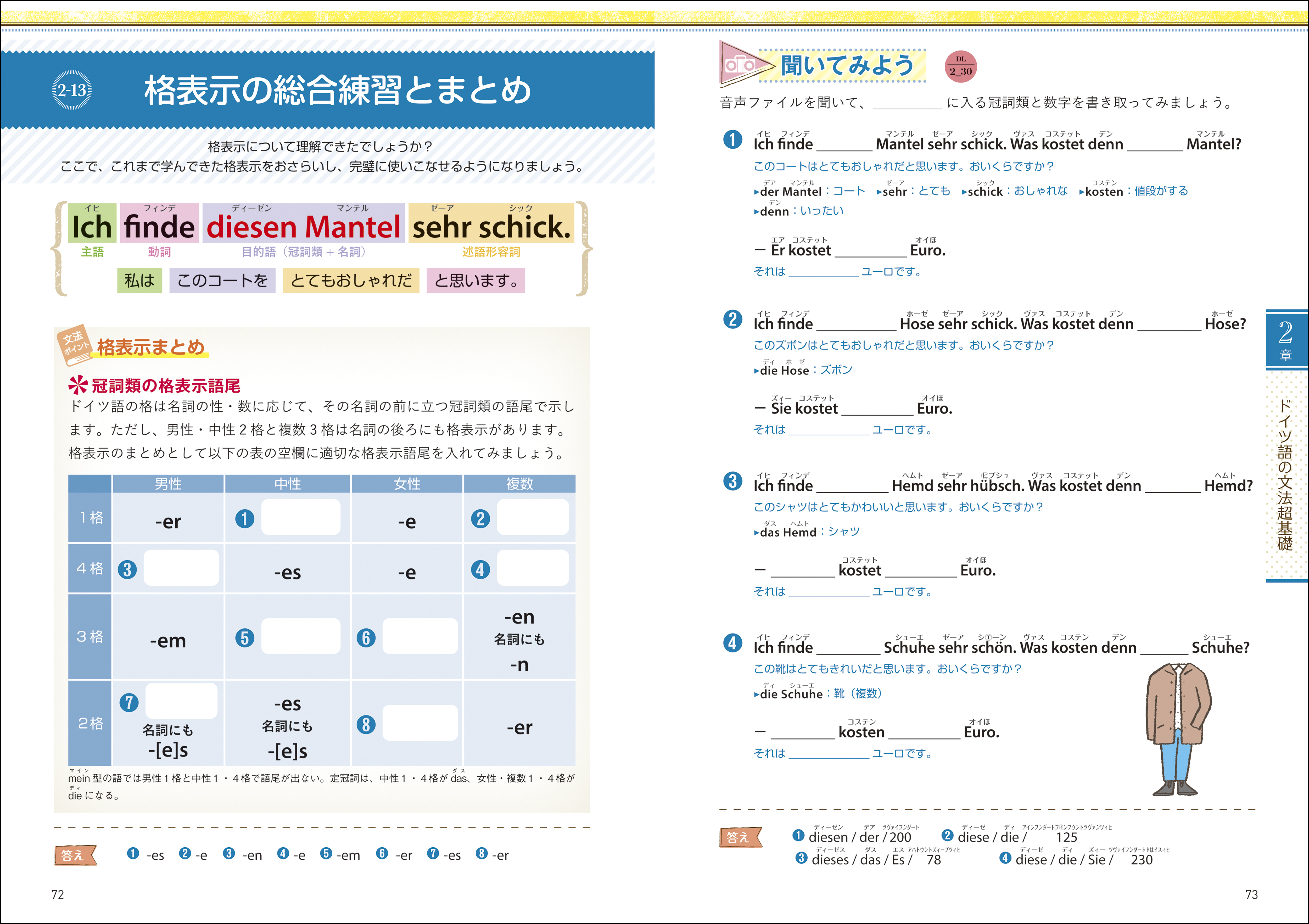
Task: Click the 答え tag on page 73
Action: (741, 837)
